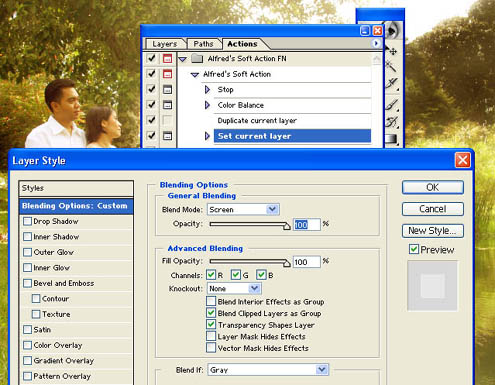Close the Actions palette window

[x=377, y=31]
